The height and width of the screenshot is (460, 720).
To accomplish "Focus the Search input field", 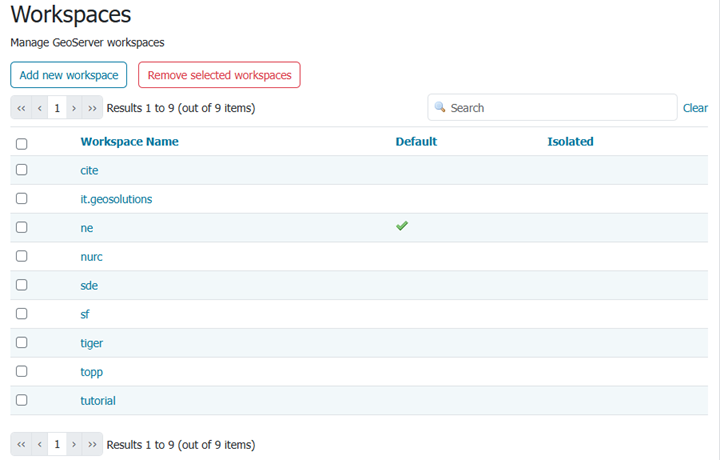I will (560, 108).
